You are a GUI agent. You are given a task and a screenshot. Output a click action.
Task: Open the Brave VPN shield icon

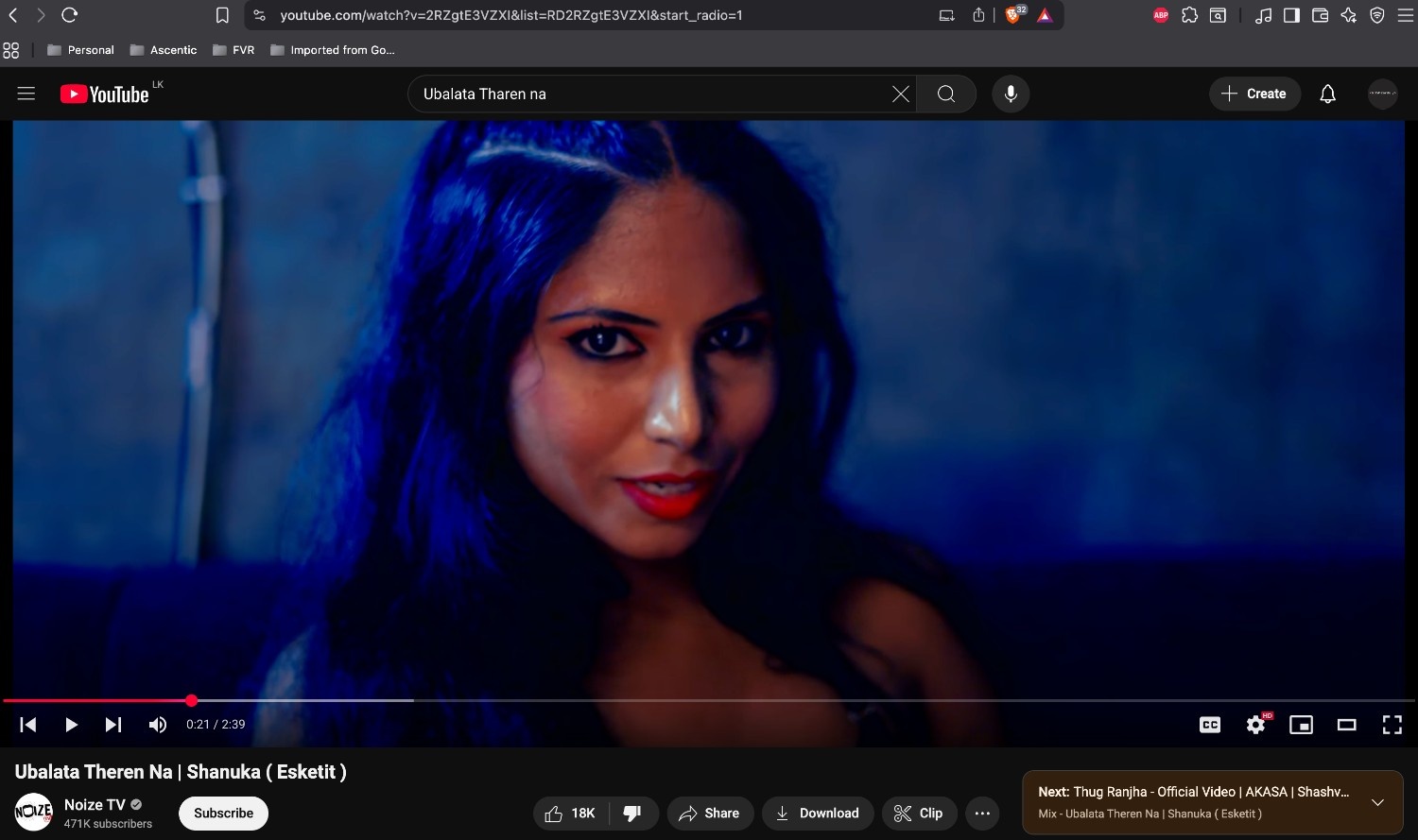1377,15
